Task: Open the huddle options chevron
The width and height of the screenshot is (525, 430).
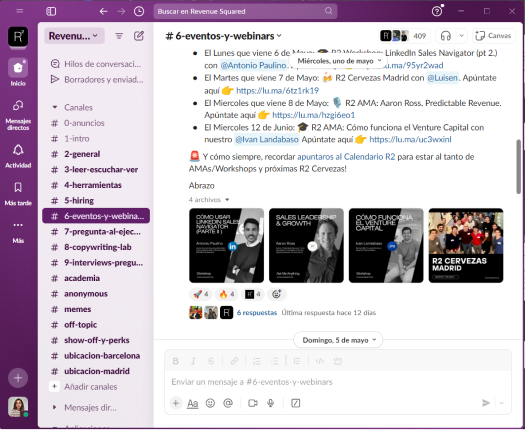Action: tap(462, 36)
